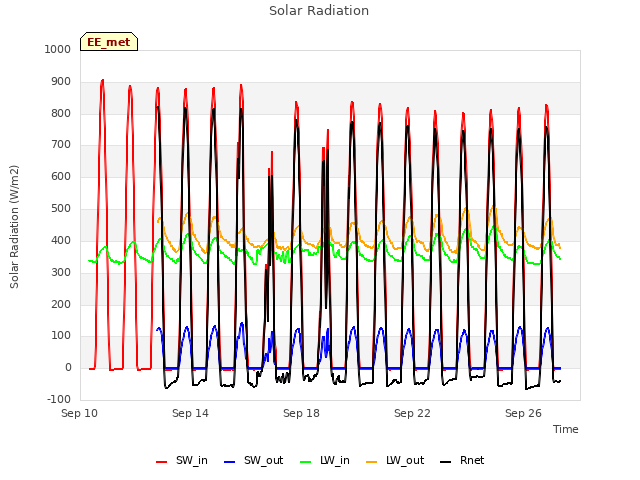The height and width of the screenshot is (480, 640).
Task: Toggle the SW_in series in legend
Action: tap(182, 461)
